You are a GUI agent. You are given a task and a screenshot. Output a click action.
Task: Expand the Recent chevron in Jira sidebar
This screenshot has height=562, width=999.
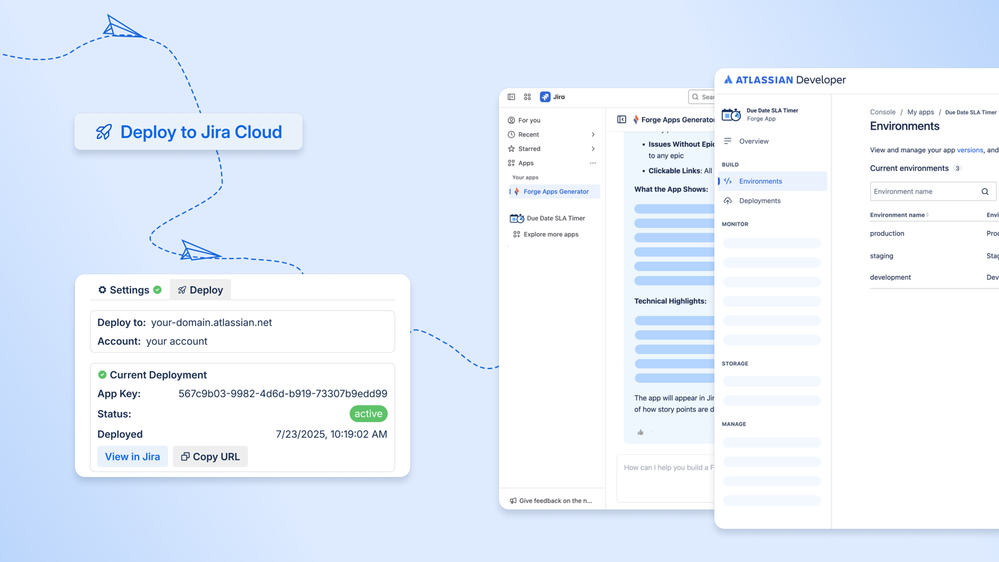click(x=593, y=134)
